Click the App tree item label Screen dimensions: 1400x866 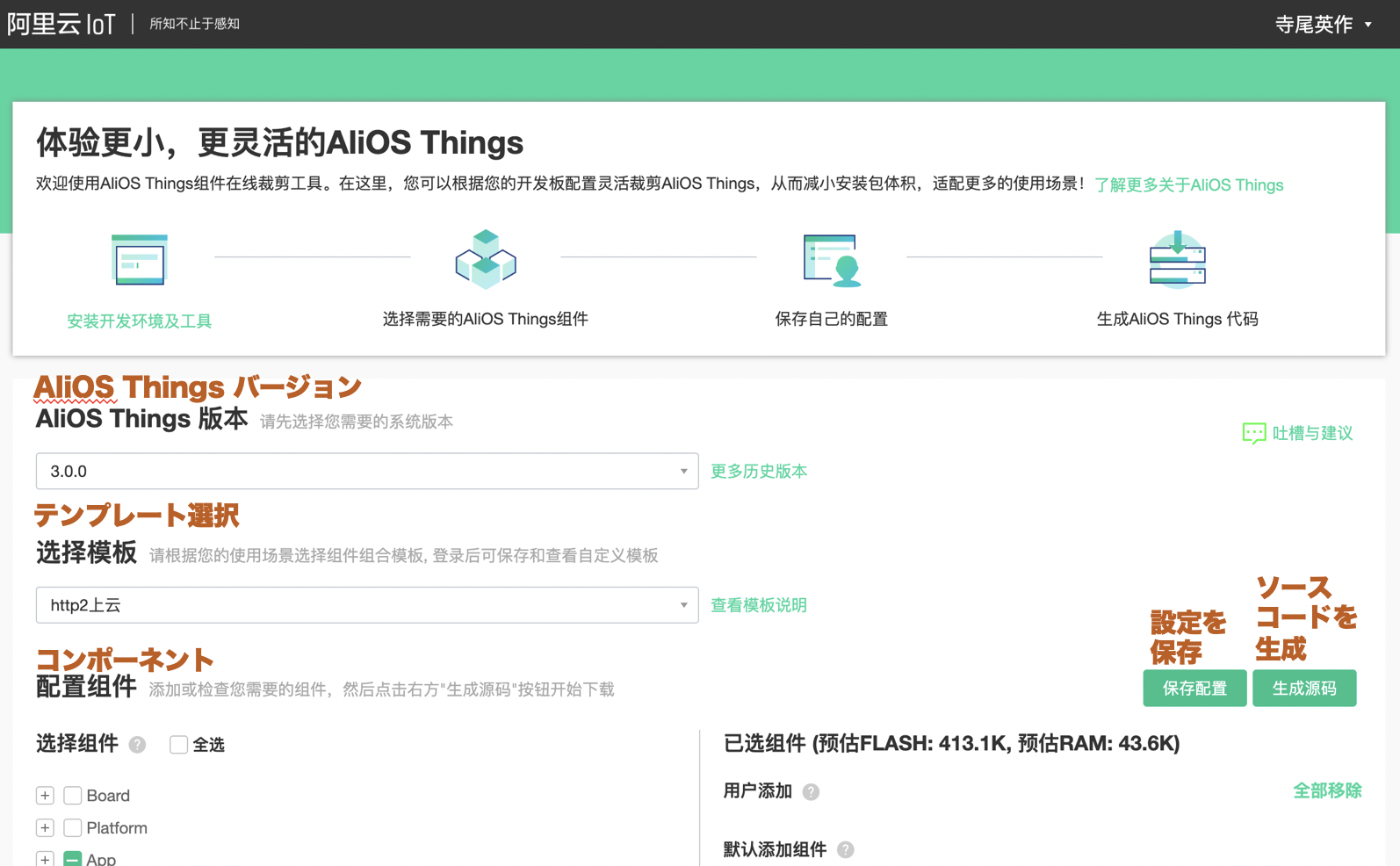(x=101, y=859)
